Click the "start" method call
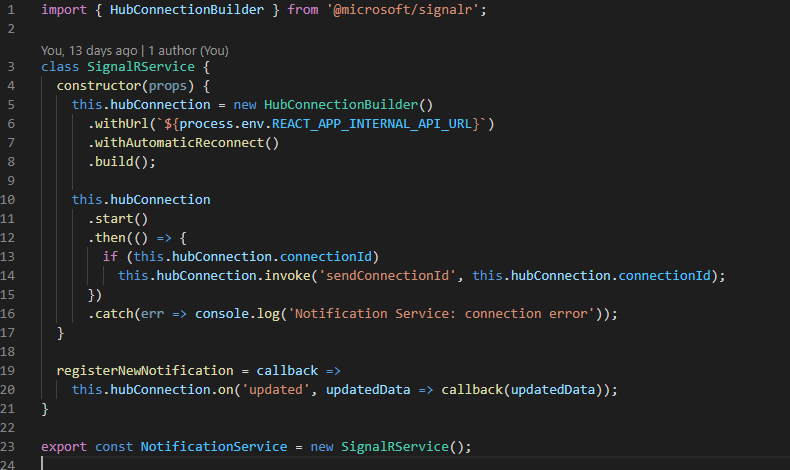The width and height of the screenshot is (790, 470). pos(114,219)
